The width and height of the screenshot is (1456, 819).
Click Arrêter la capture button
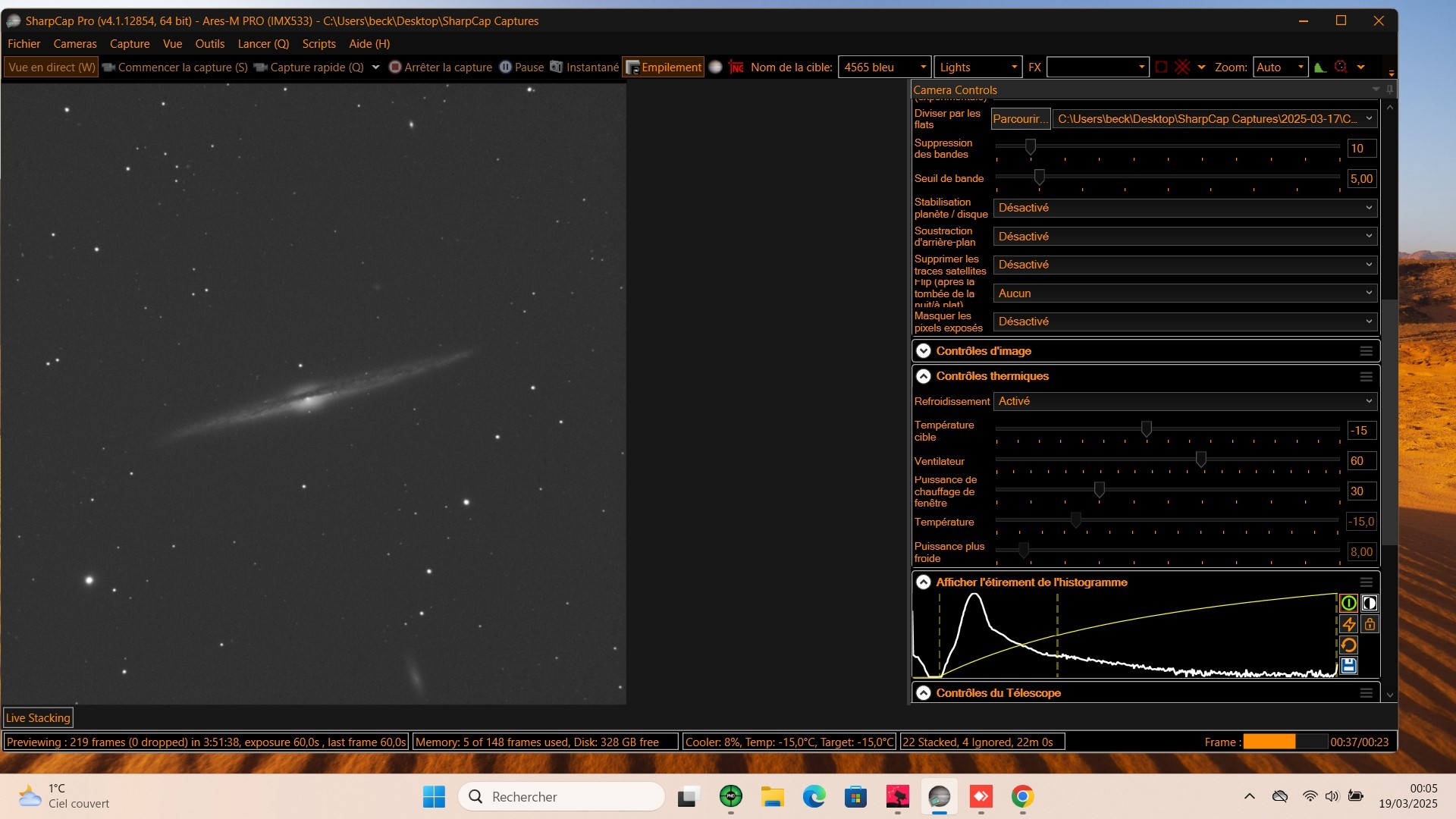coord(441,67)
